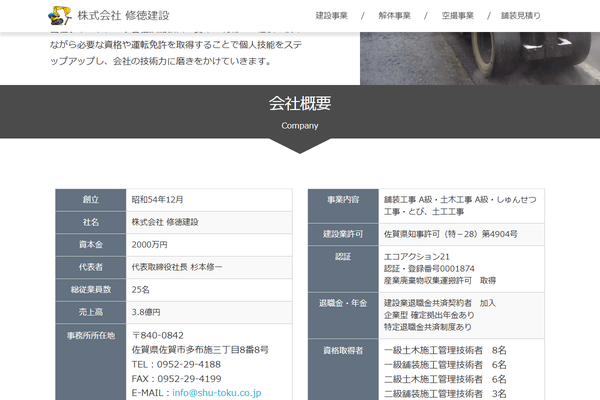Click the 創立 row header
The width and height of the screenshot is (600, 400).
tap(91, 200)
